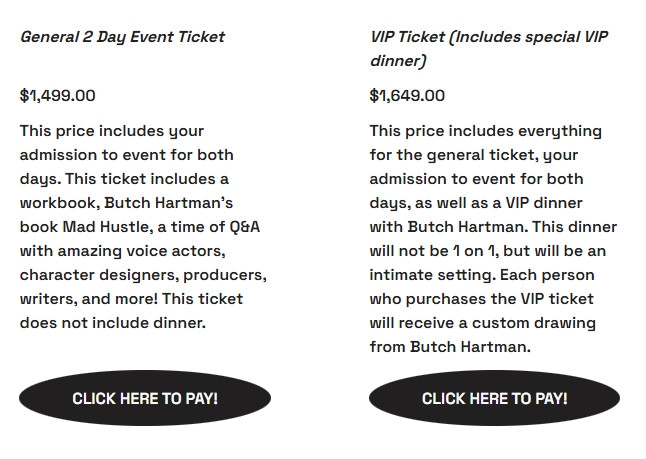Pay for the General 2 Day Event Ticket
The width and height of the screenshot is (646, 459).
tap(145, 398)
